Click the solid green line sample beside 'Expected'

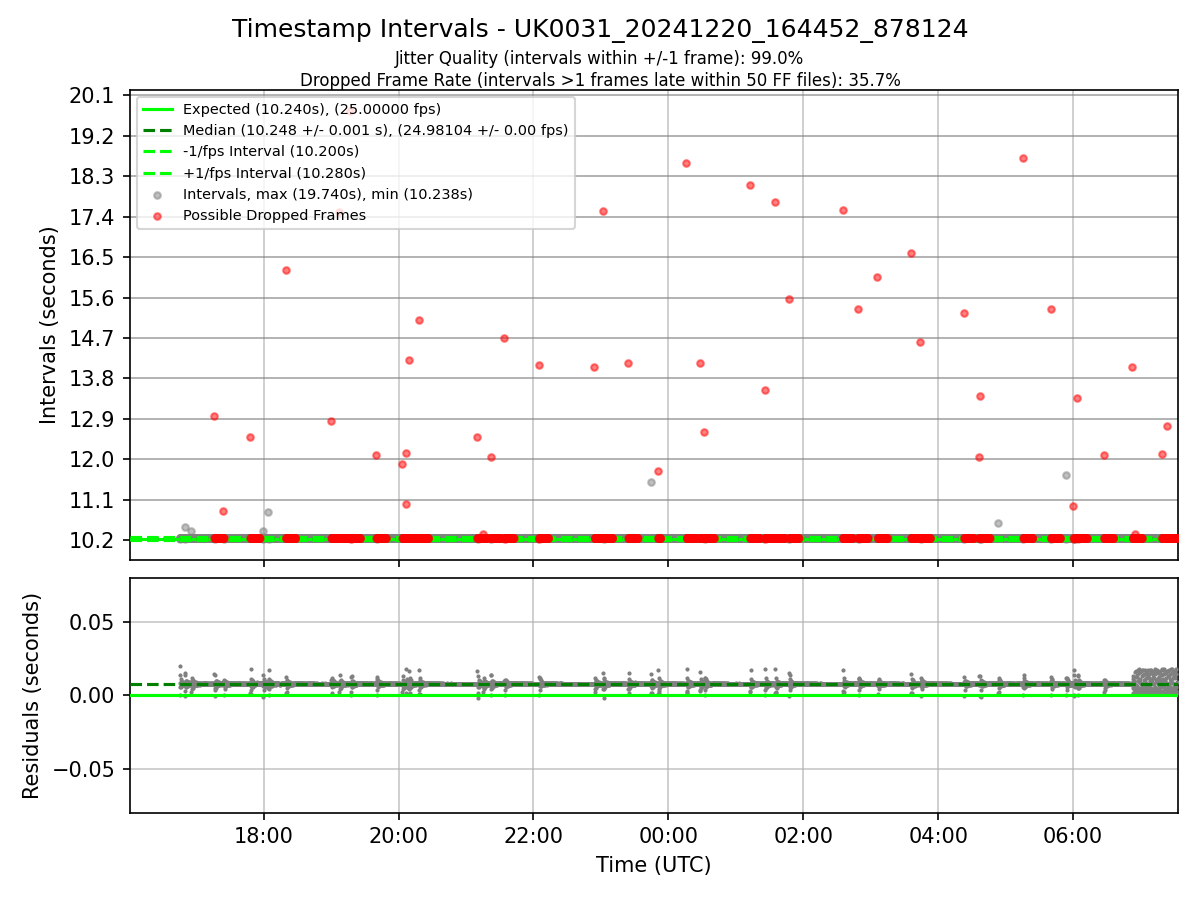tap(157, 109)
